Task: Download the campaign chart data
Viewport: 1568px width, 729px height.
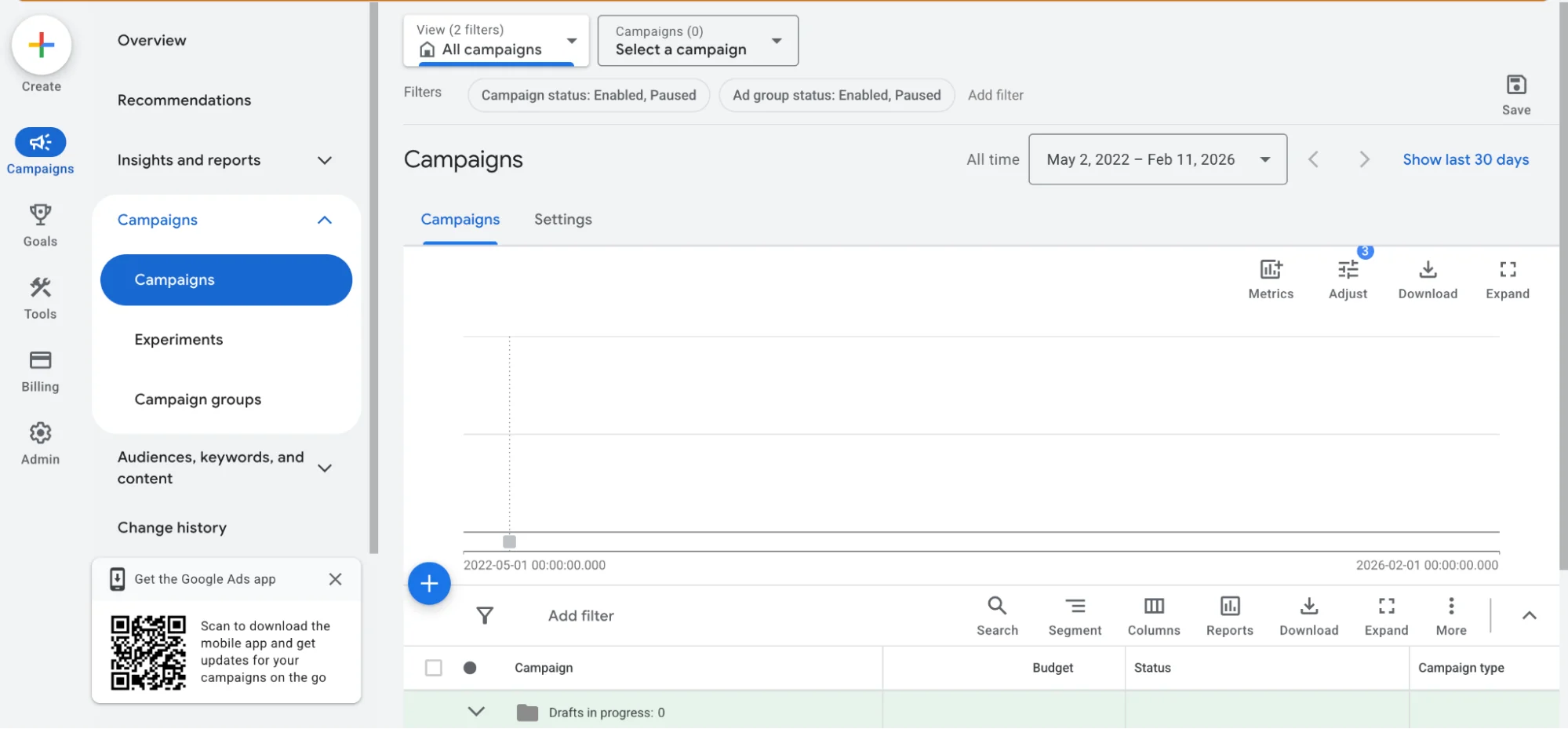Action: [1427, 278]
